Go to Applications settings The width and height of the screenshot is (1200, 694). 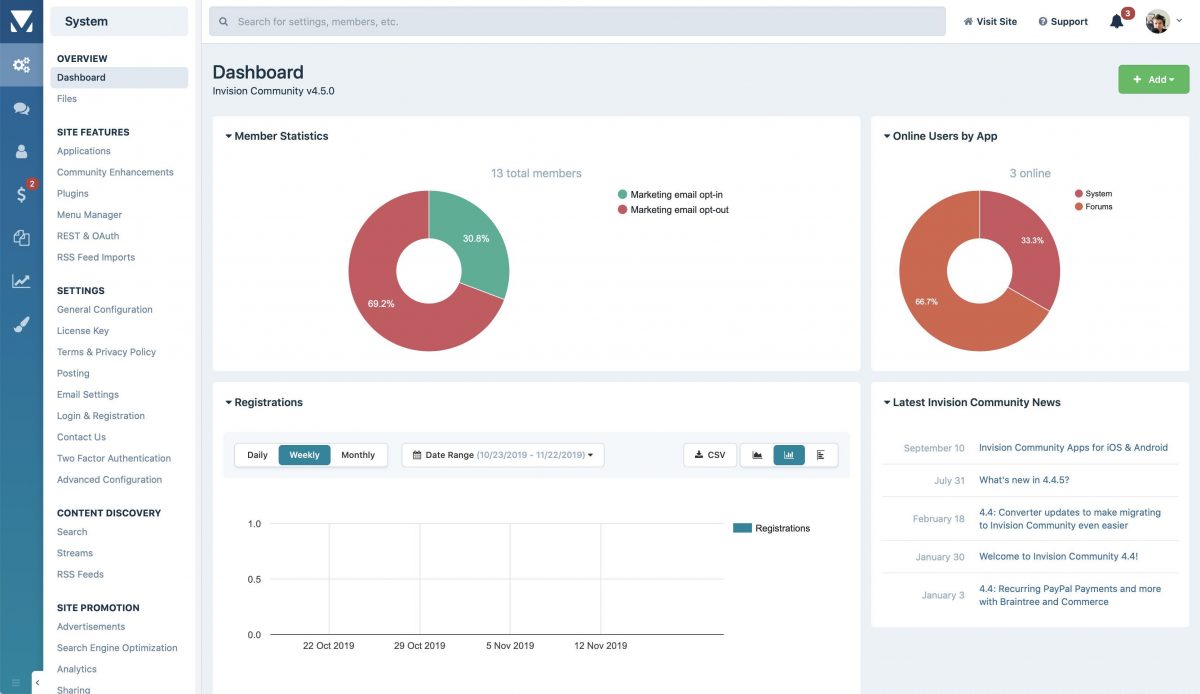(84, 151)
